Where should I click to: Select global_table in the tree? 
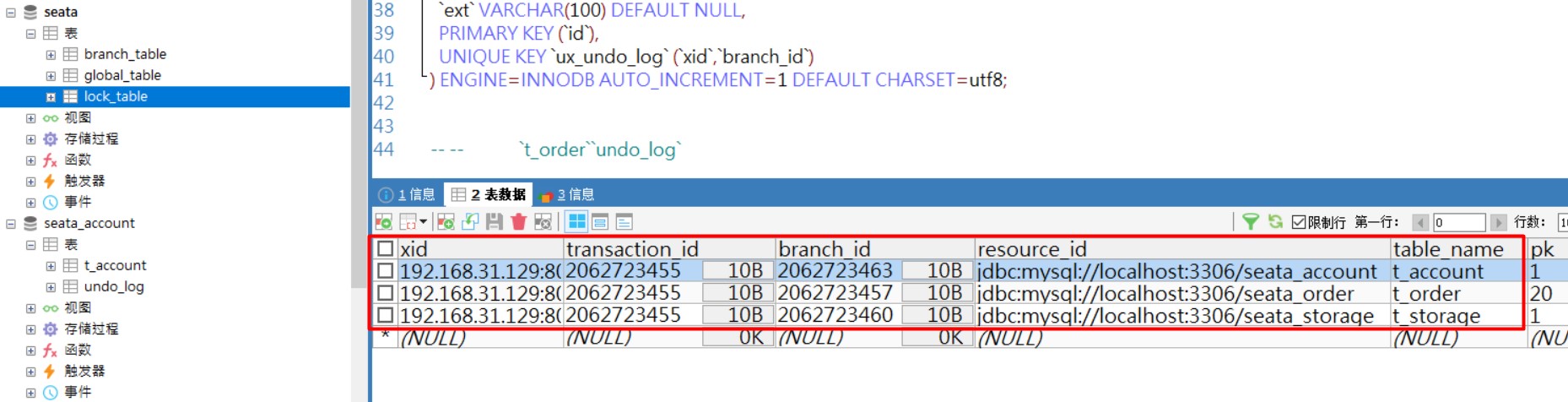[122, 75]
